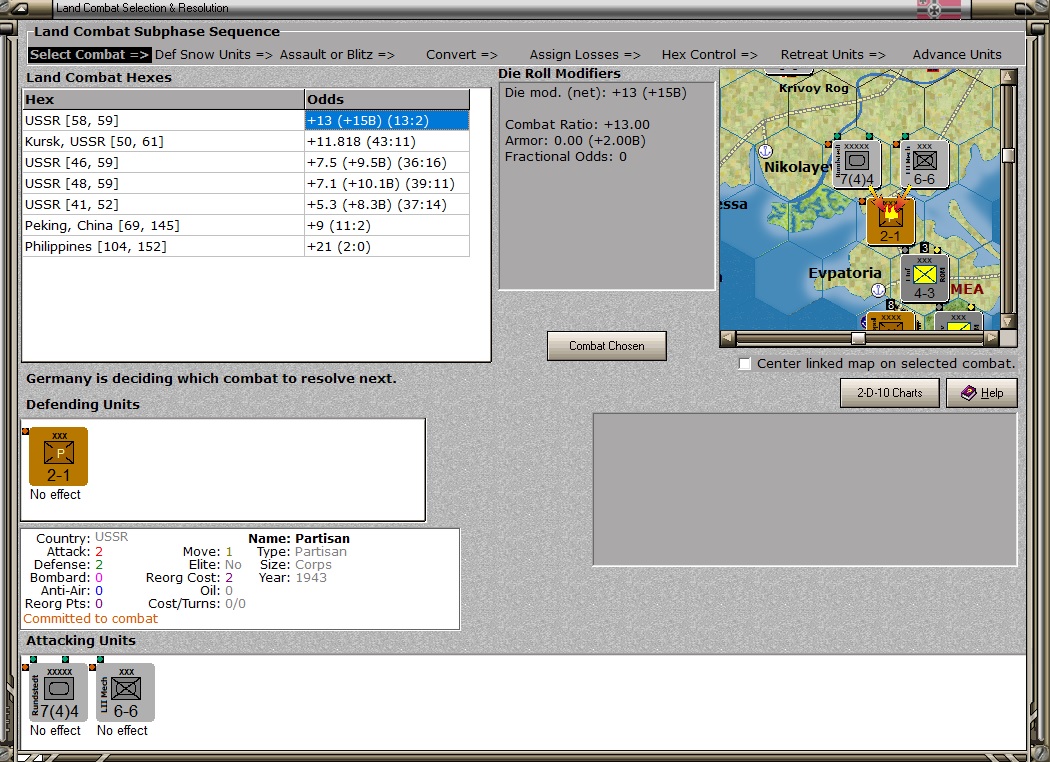Click the map vertical scrollbar up arrow
Image resolution: width=1050 pixels, height=762 pixels.
pos(1008,76)
